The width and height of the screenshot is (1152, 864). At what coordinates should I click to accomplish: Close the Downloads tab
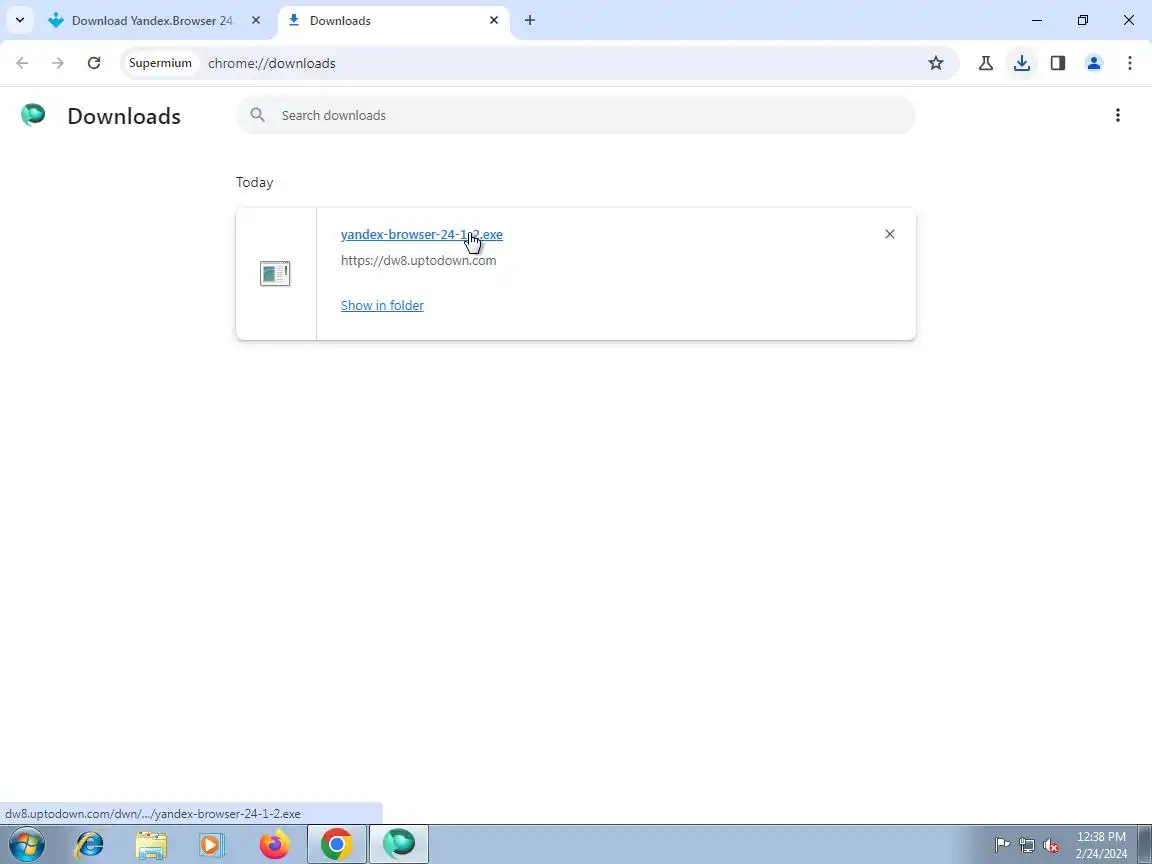[494, 21]
